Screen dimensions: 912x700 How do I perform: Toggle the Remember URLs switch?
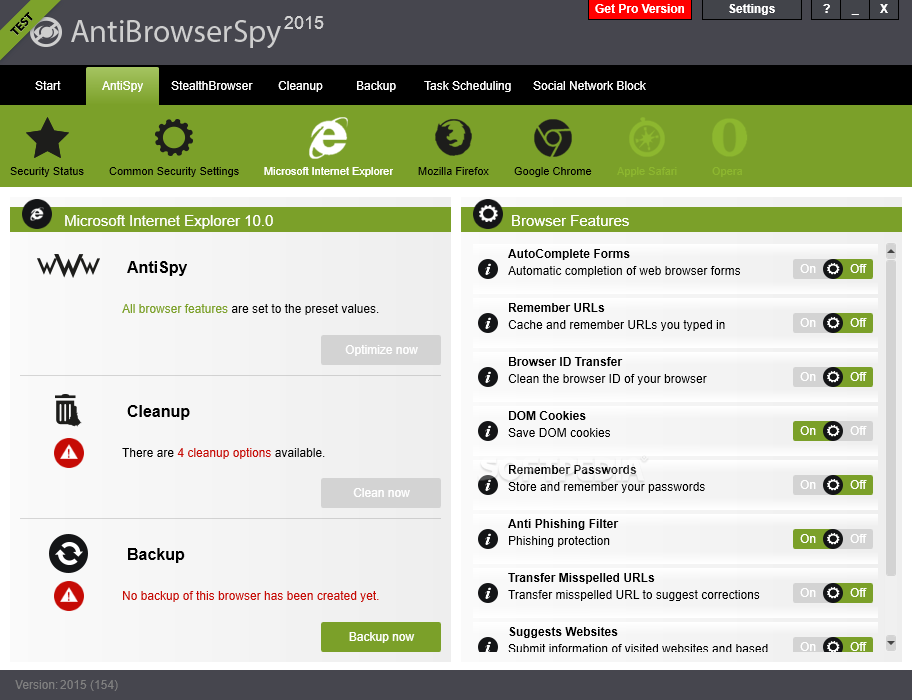[833, 323]
